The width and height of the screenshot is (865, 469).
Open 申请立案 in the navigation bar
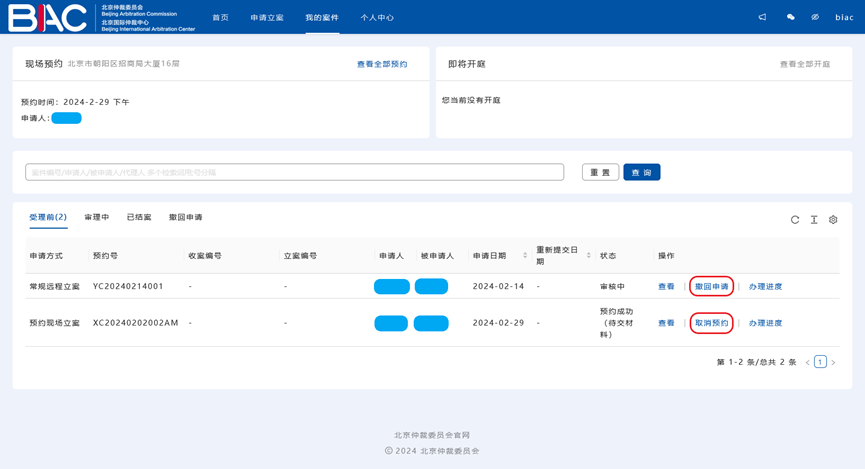(267, 17)
